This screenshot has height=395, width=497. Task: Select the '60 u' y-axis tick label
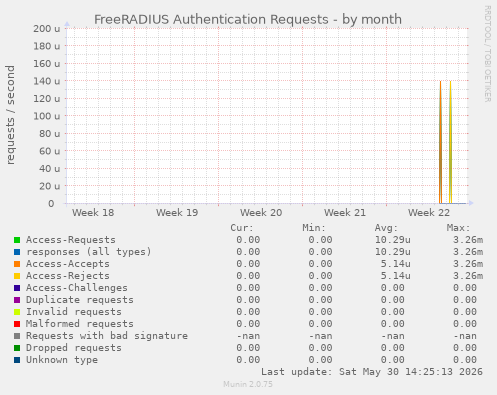point(50,151)
